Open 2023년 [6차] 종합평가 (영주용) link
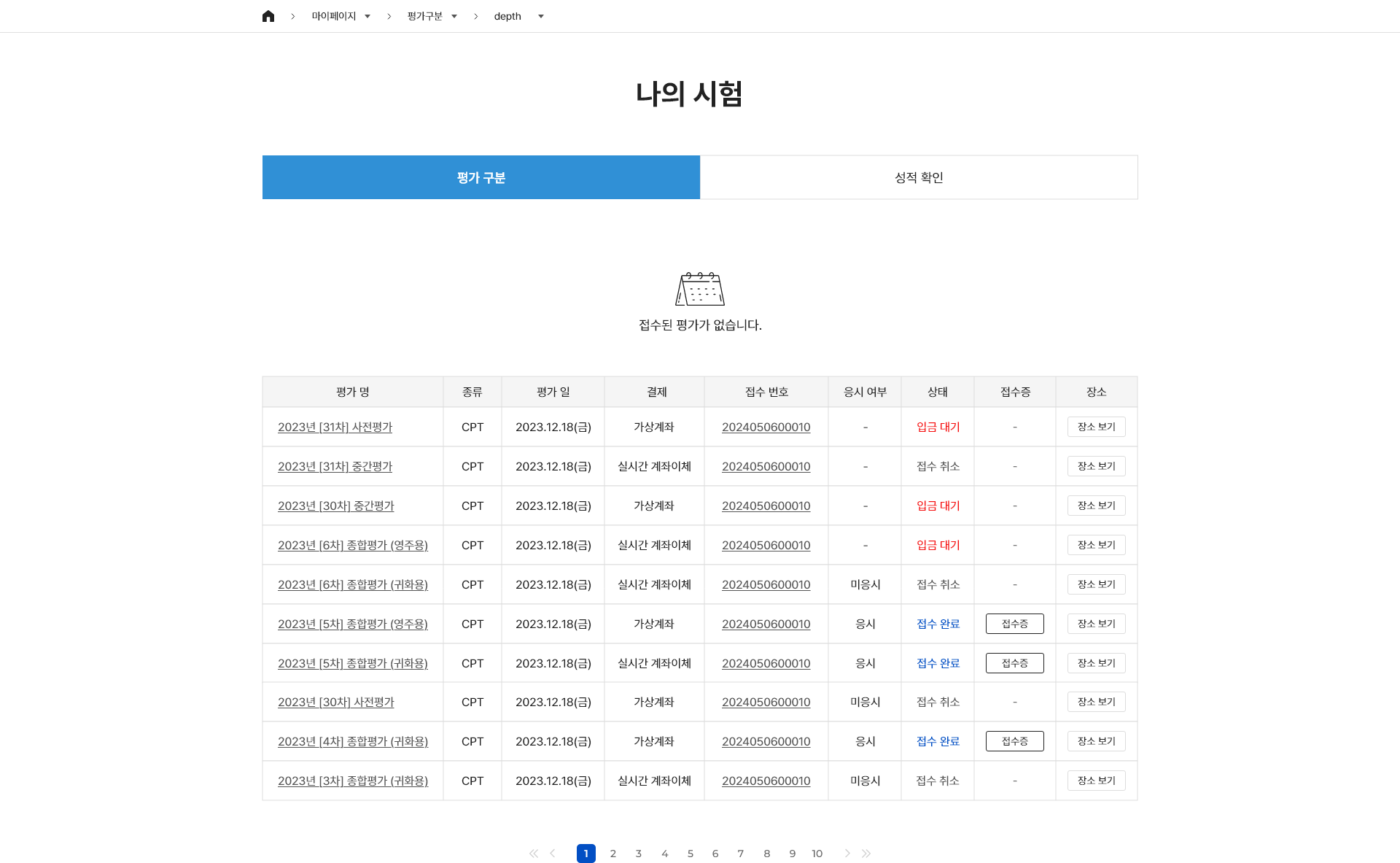This screenshot has height=863, width=1400. (353, 545)
